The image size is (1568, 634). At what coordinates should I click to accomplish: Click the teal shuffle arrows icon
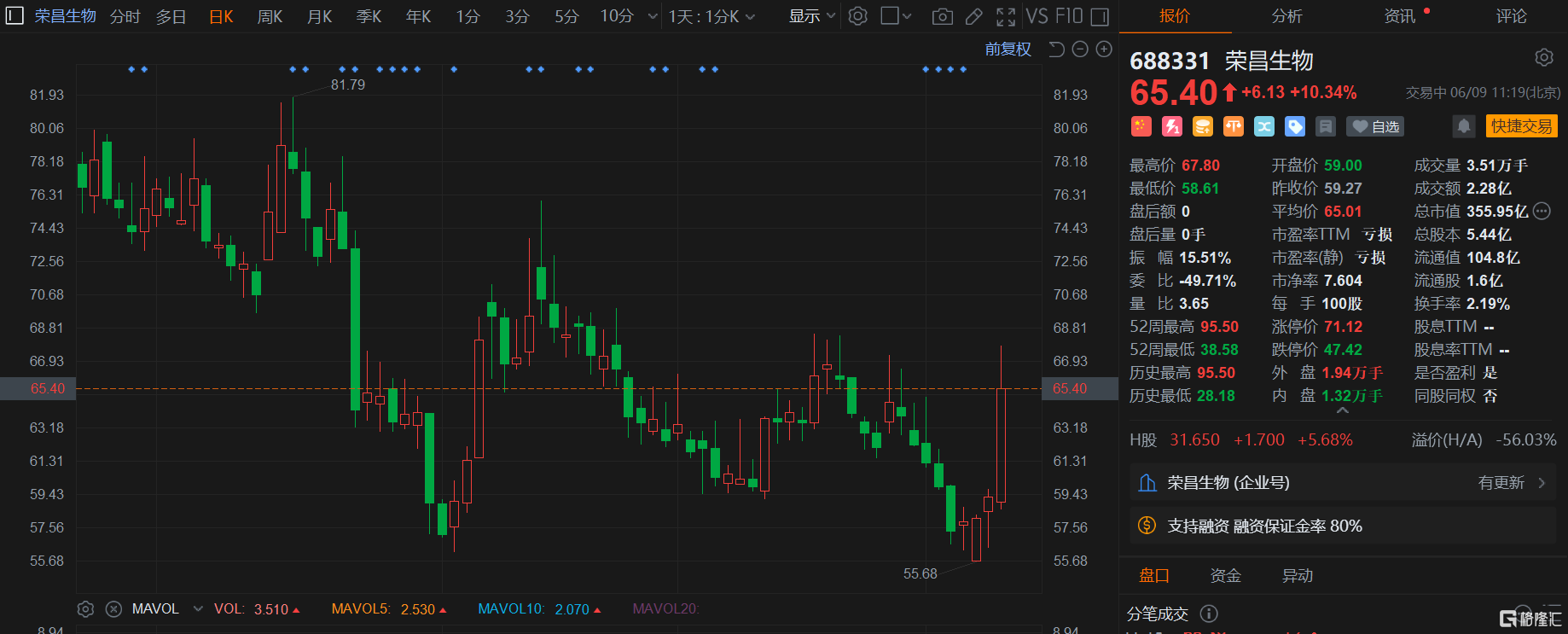click(x=1264, y=126)
